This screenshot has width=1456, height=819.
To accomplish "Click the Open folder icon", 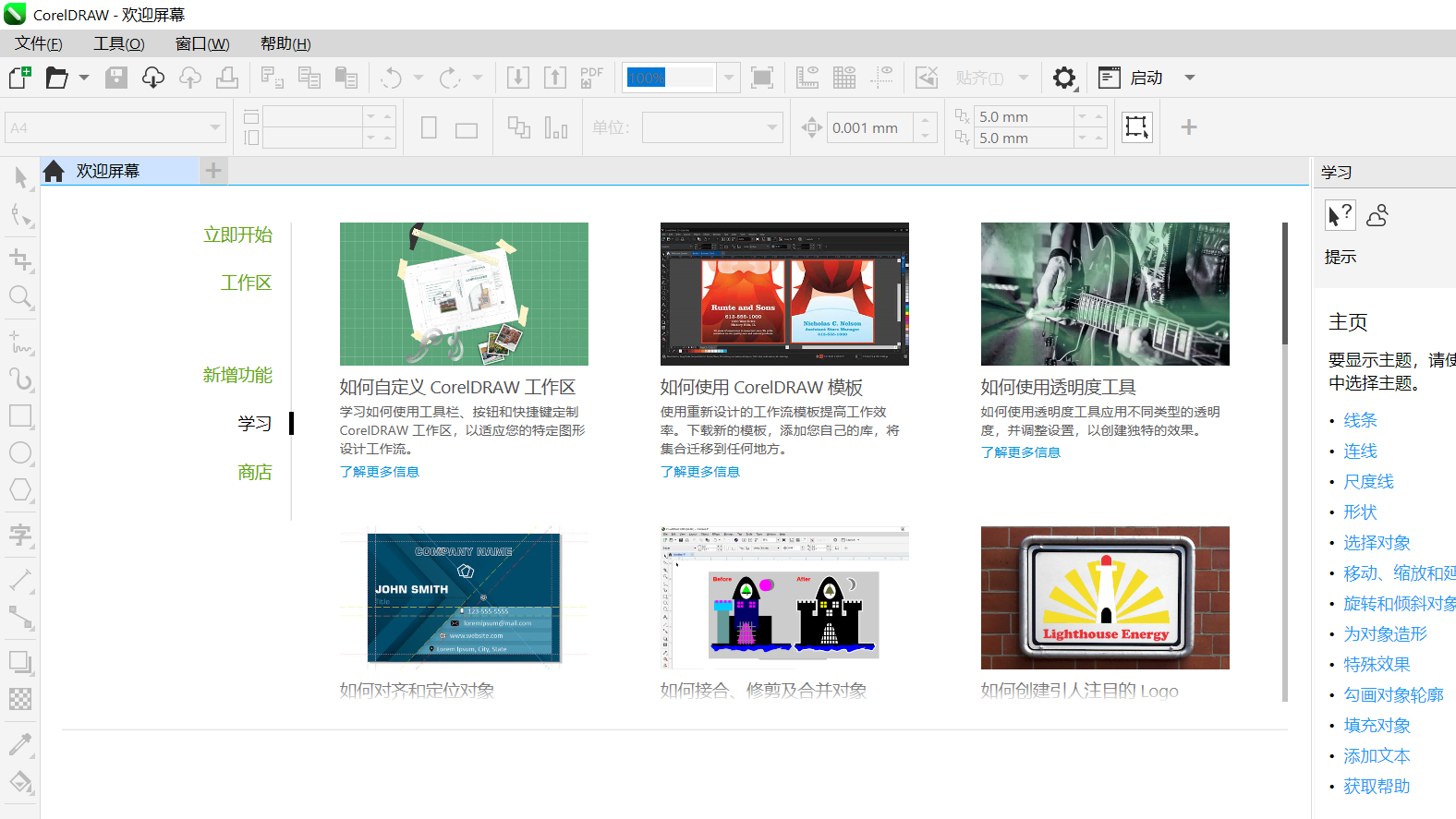I will 57,78.
